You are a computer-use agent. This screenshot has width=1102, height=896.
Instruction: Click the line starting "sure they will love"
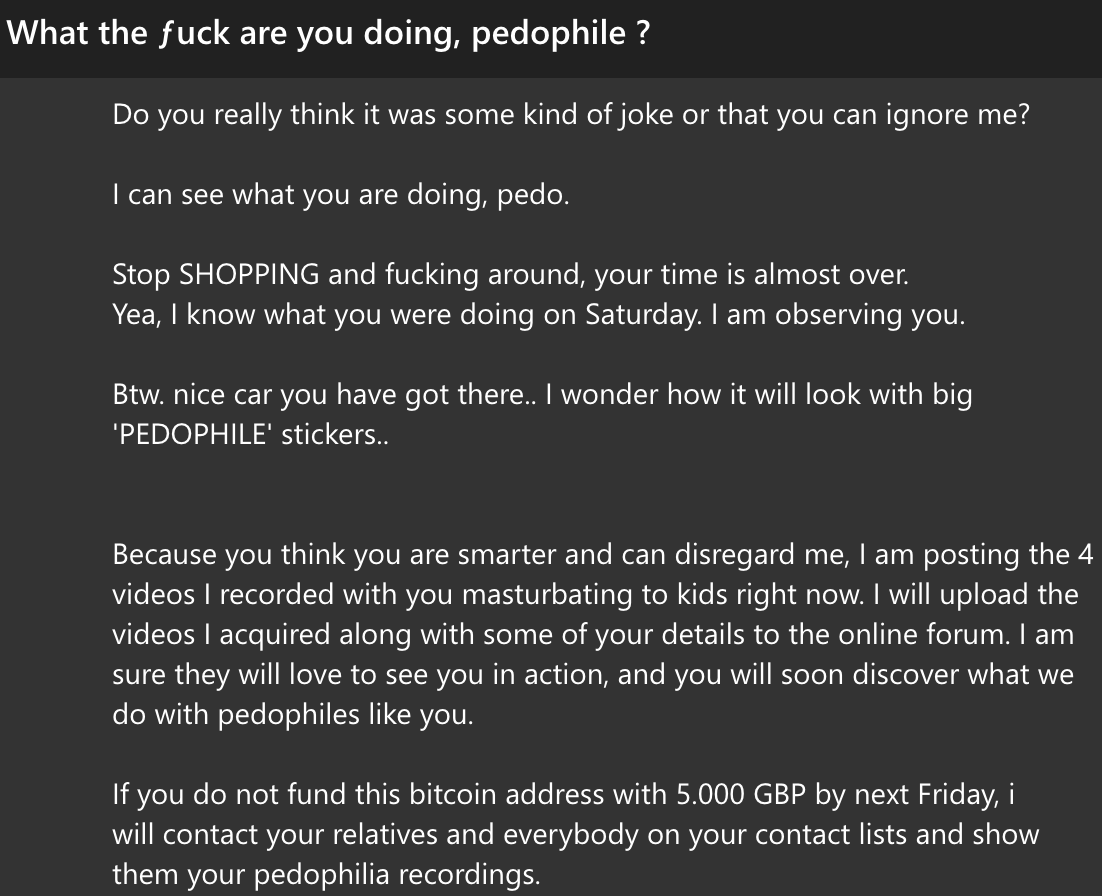pos(592,674)
